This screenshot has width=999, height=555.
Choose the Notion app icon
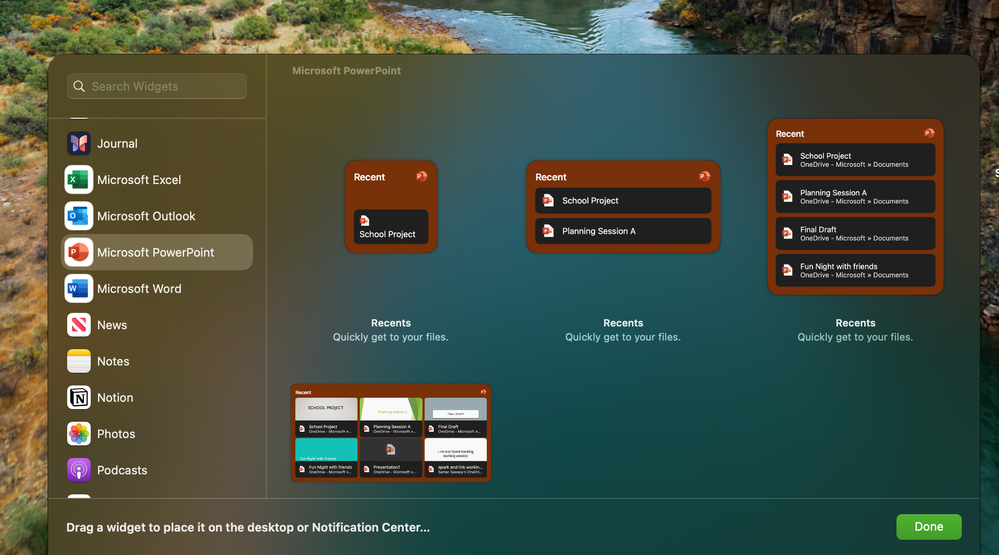[x=79, y=398]
